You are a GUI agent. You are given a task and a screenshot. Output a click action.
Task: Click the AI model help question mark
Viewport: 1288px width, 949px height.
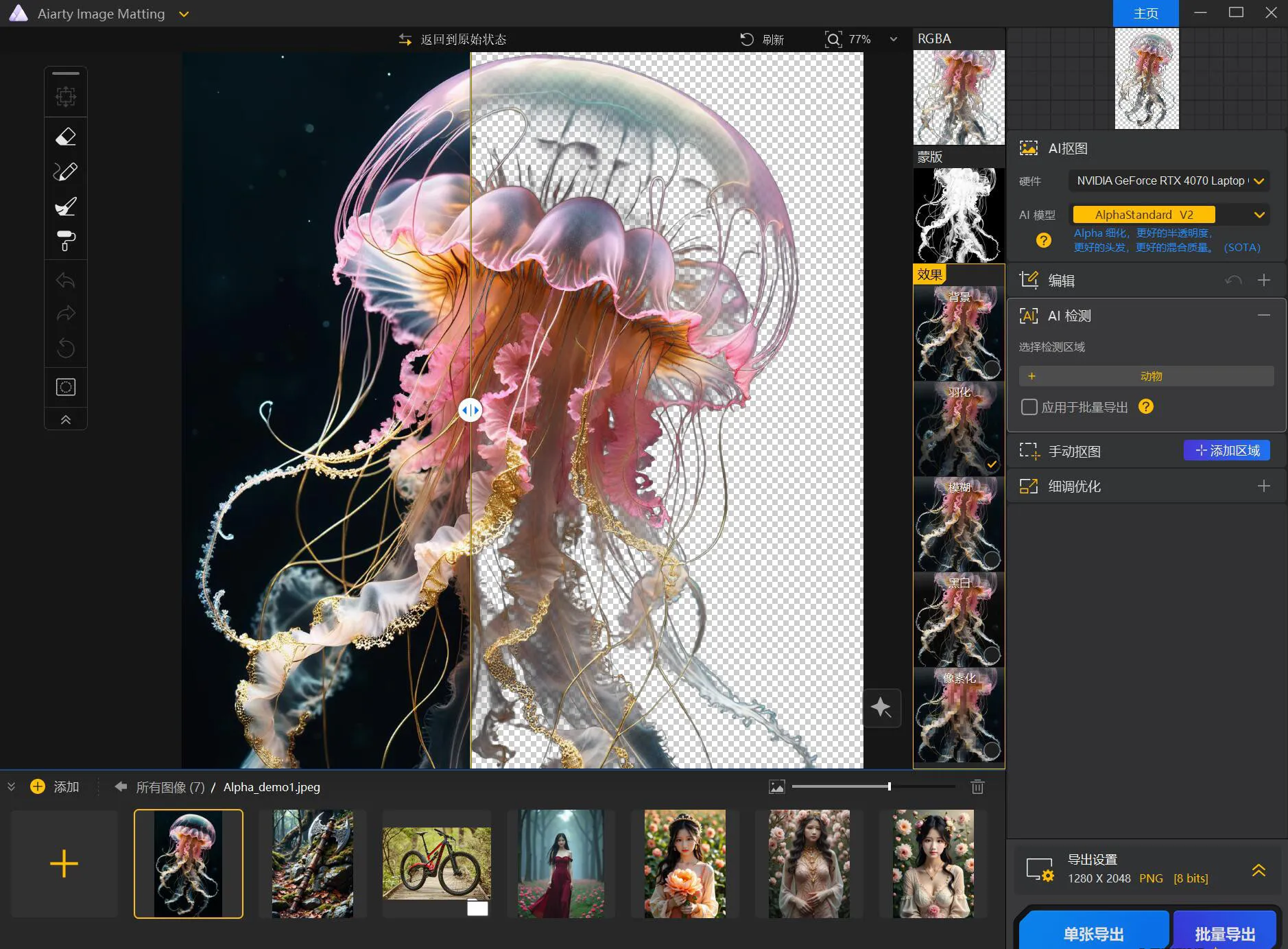click(x=1043, y=240)
